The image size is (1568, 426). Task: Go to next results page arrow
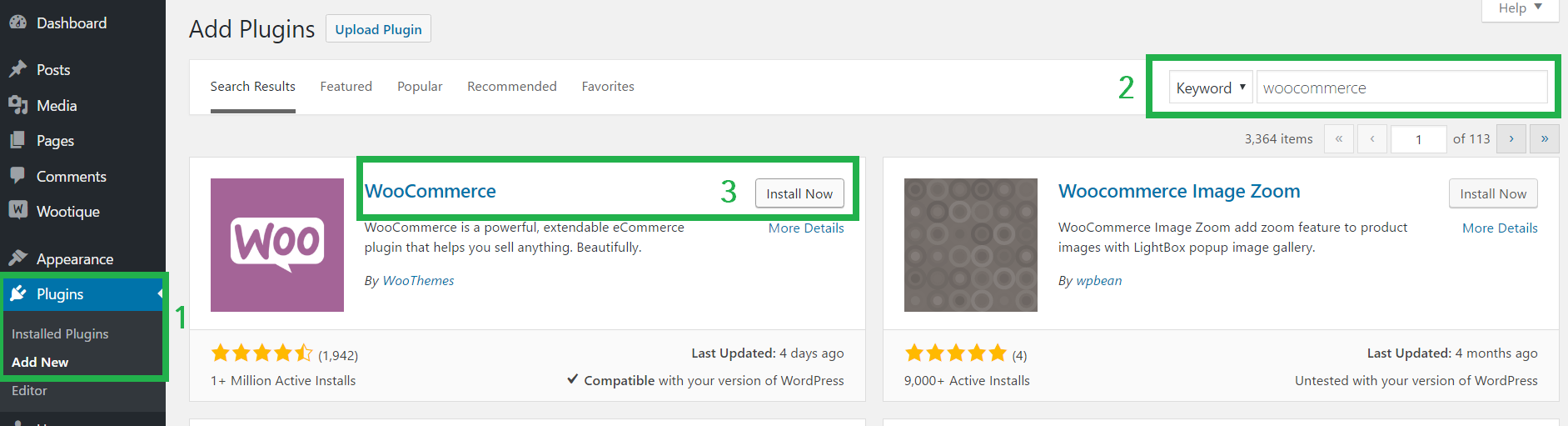click(x=1511, y=138)
